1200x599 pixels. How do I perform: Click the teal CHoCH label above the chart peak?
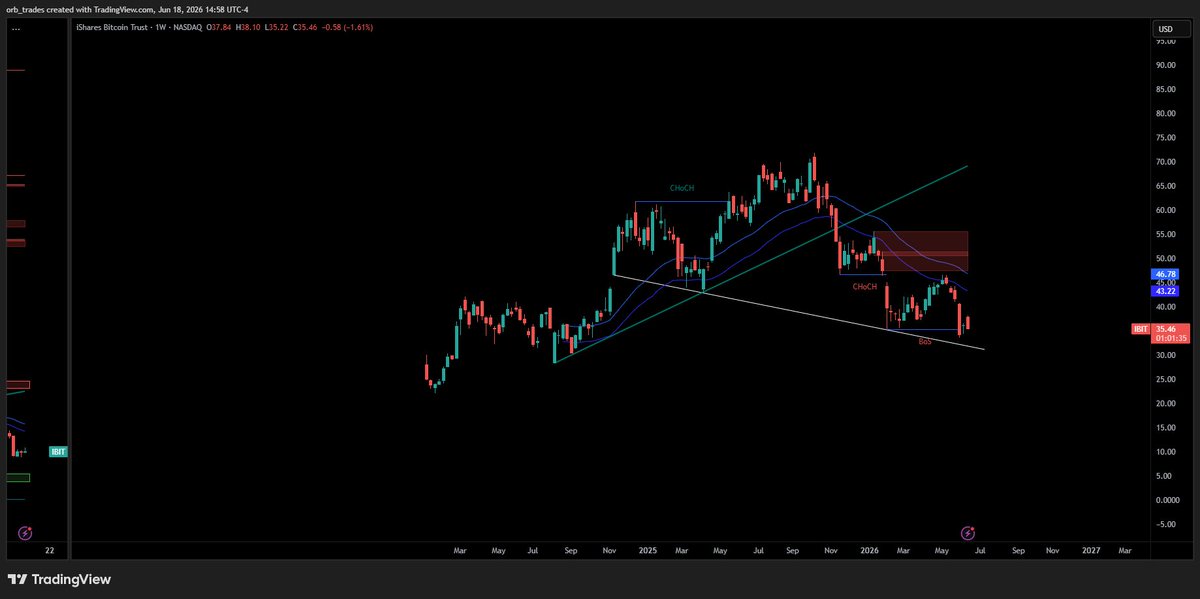tap(682, 188)
